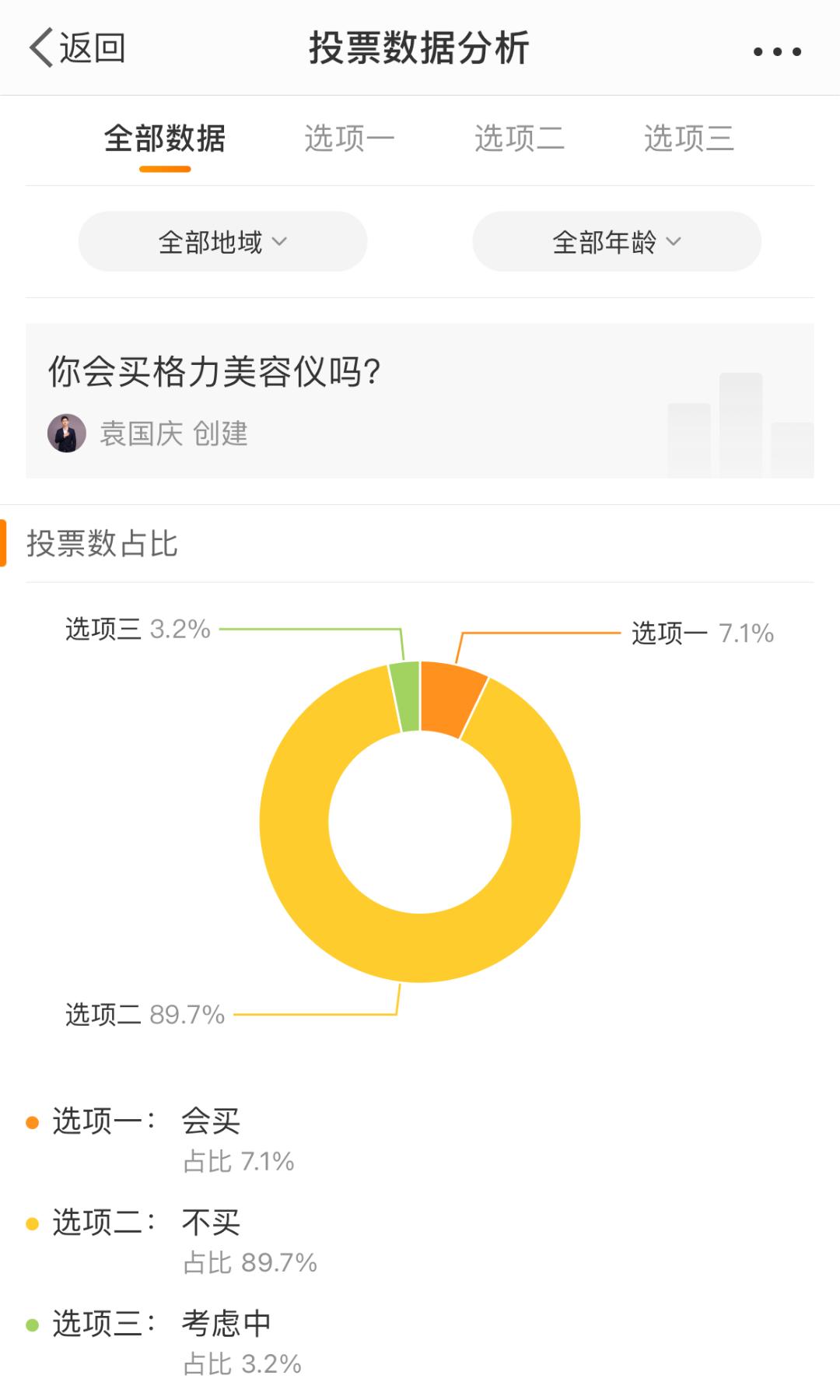The height and width of the screenshot is (1400, 840).
Task: Click the bar chart icon in poll card
Action: pos(740,425)
